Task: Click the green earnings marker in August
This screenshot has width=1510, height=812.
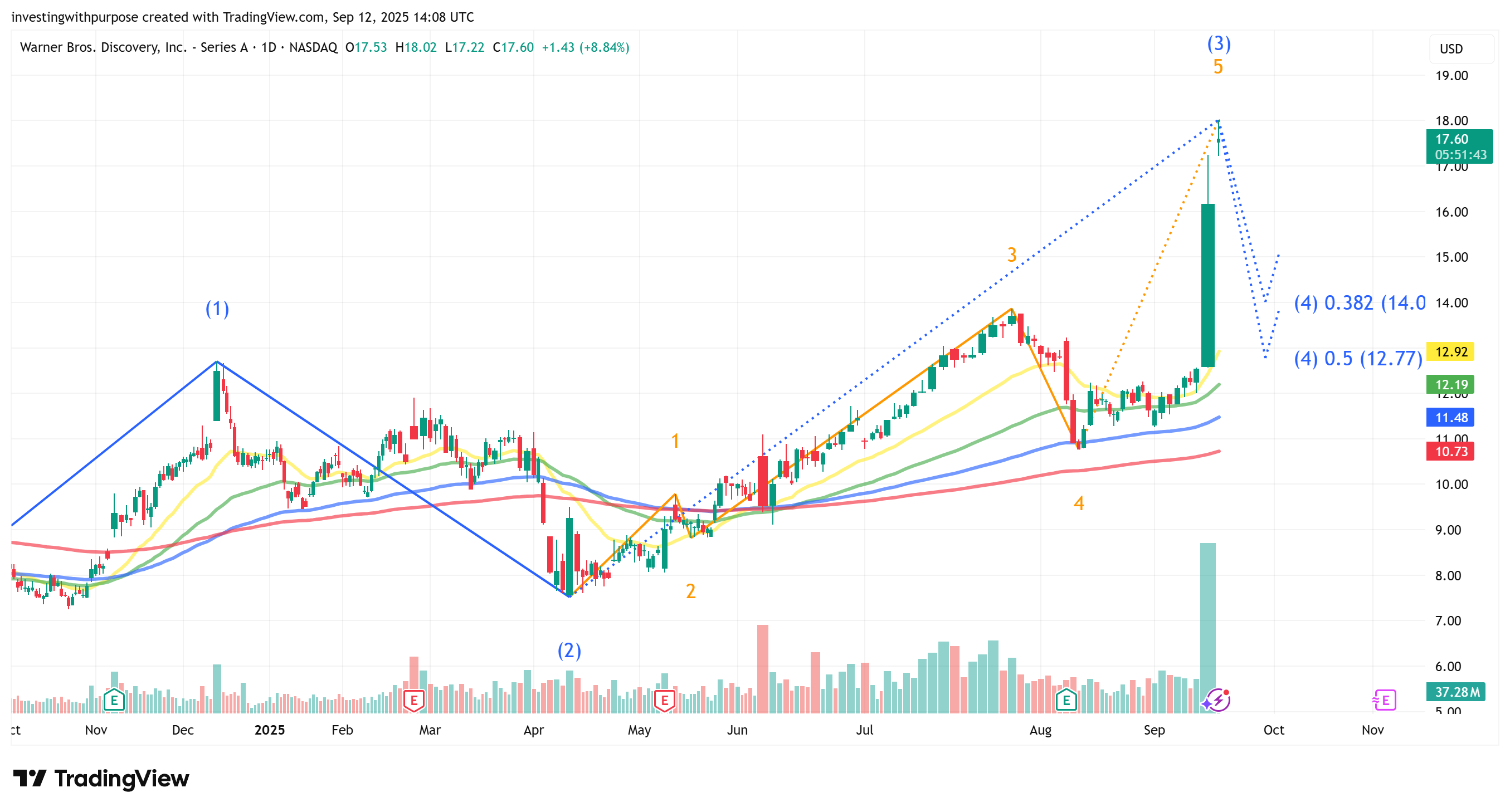Action: coord(1066,700)
